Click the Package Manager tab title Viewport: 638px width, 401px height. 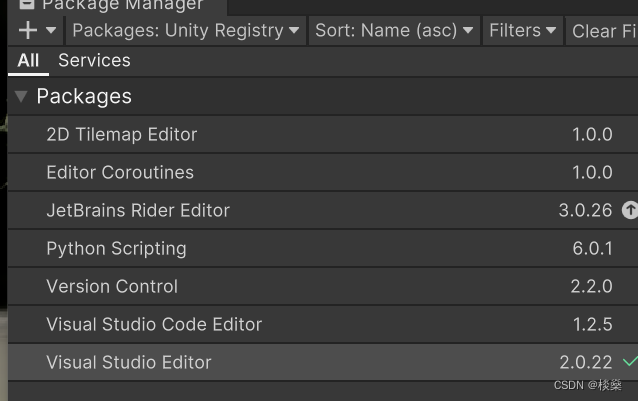pyautogui.click(x=122, y=5)
